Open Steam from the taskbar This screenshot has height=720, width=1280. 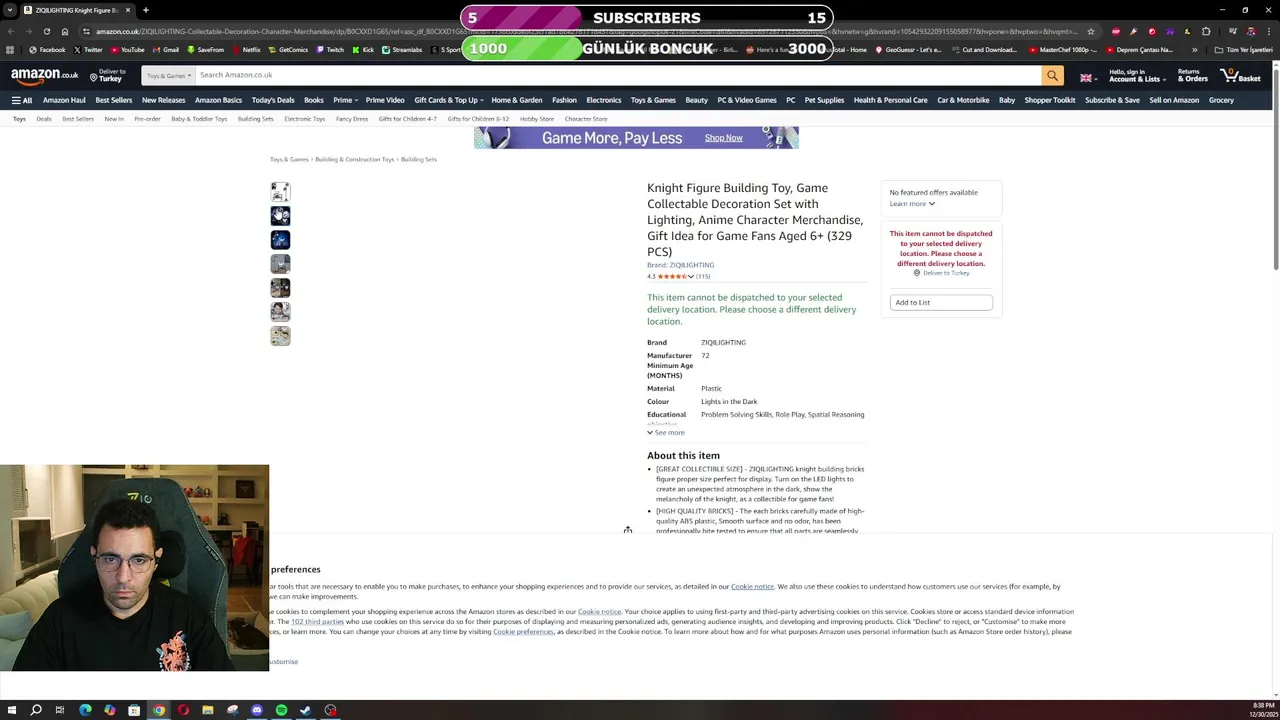pyautogui.click(x=306, y=710)
